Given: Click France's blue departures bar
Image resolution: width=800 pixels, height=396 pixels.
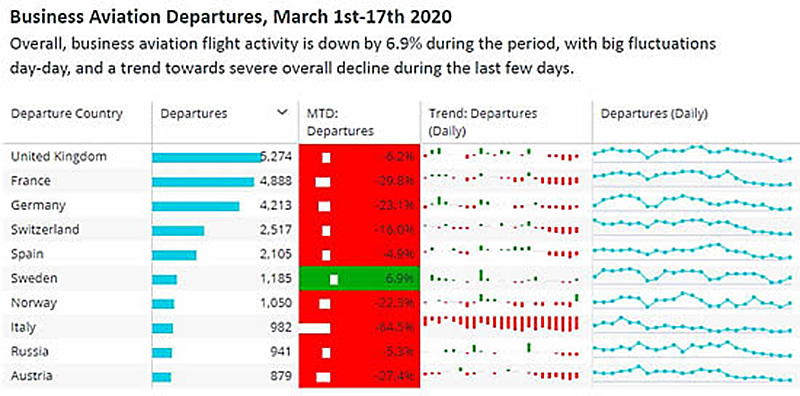Looking at the screenshot, I should (x=203, y=182).
